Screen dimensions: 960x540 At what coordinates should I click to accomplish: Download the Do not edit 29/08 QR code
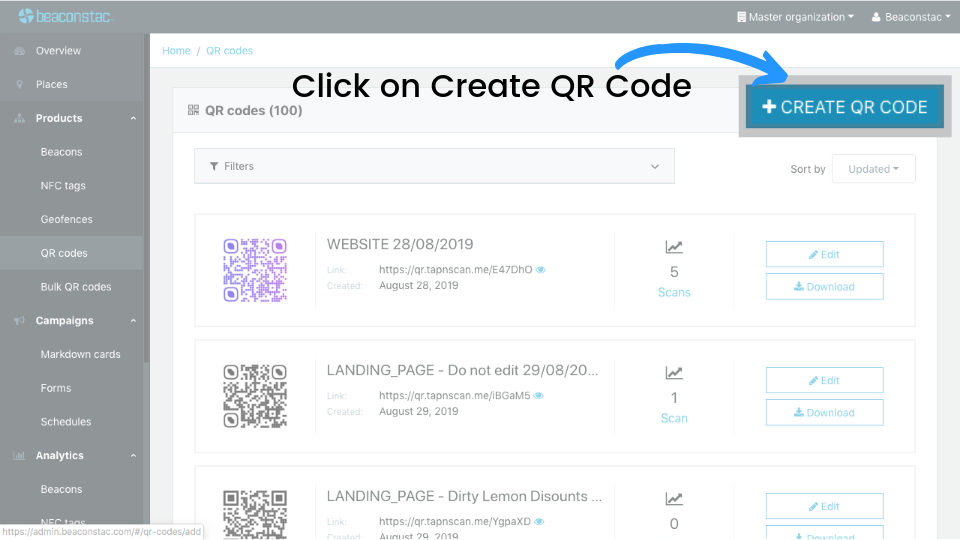tap(825, 413)
